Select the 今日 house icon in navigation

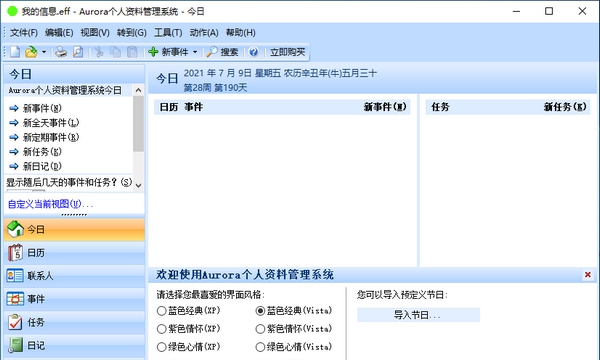click(15, 229)
